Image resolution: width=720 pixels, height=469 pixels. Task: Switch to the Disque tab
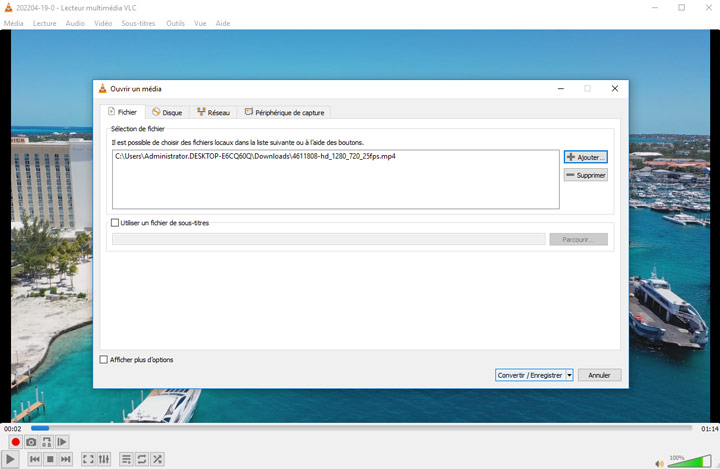[x=167, y=112]
